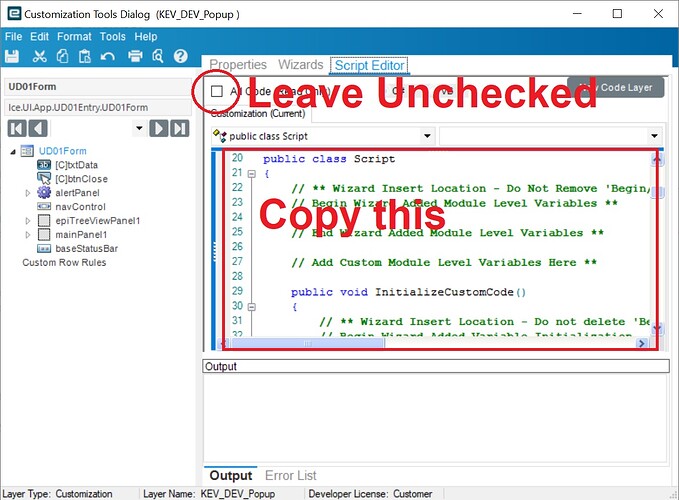The width and height of the screenshot is (679, 500).
Task: Go to last record navigation arrow
Action: (x=180, y=129)
